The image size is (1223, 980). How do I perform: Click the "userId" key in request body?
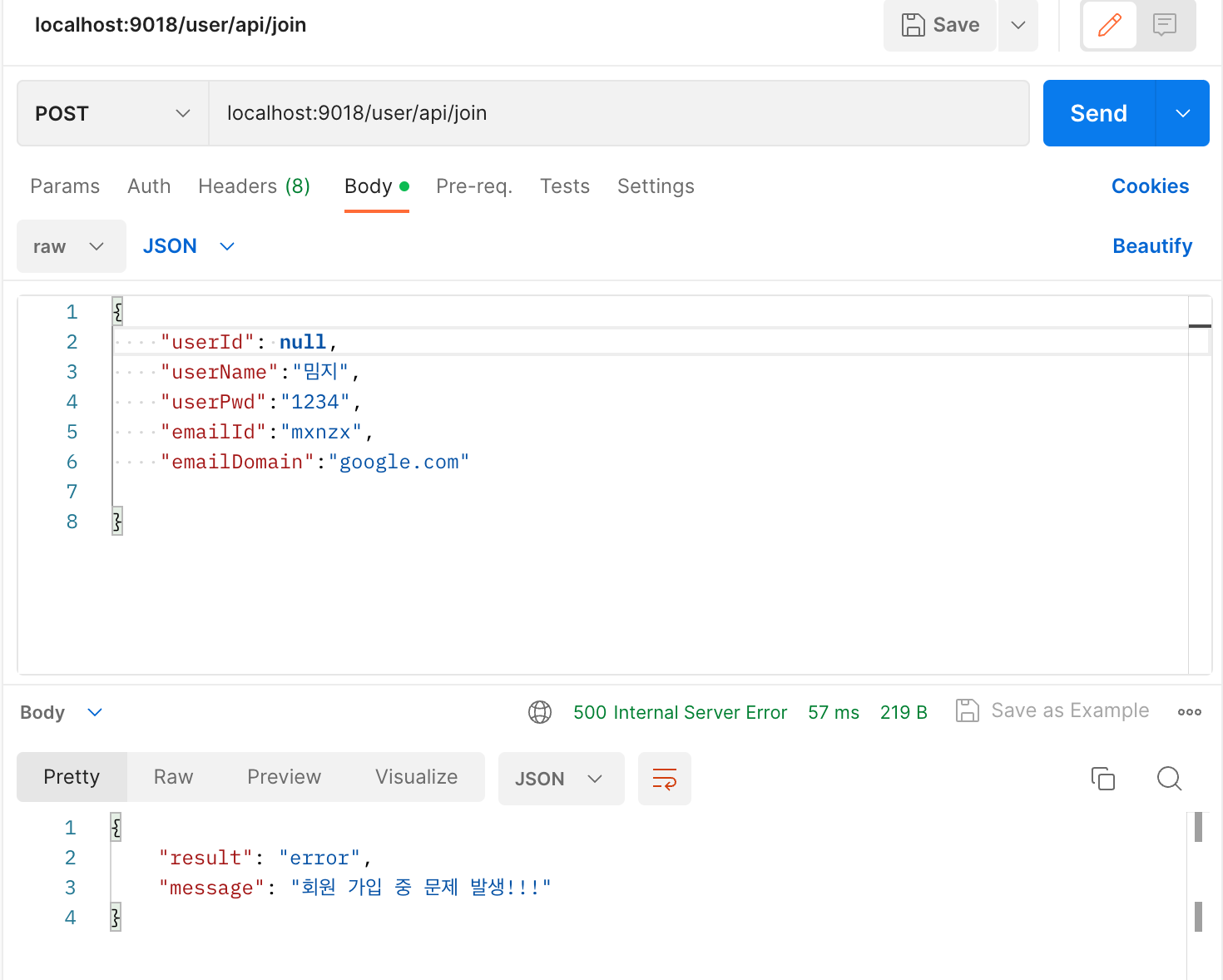point(207,342)
